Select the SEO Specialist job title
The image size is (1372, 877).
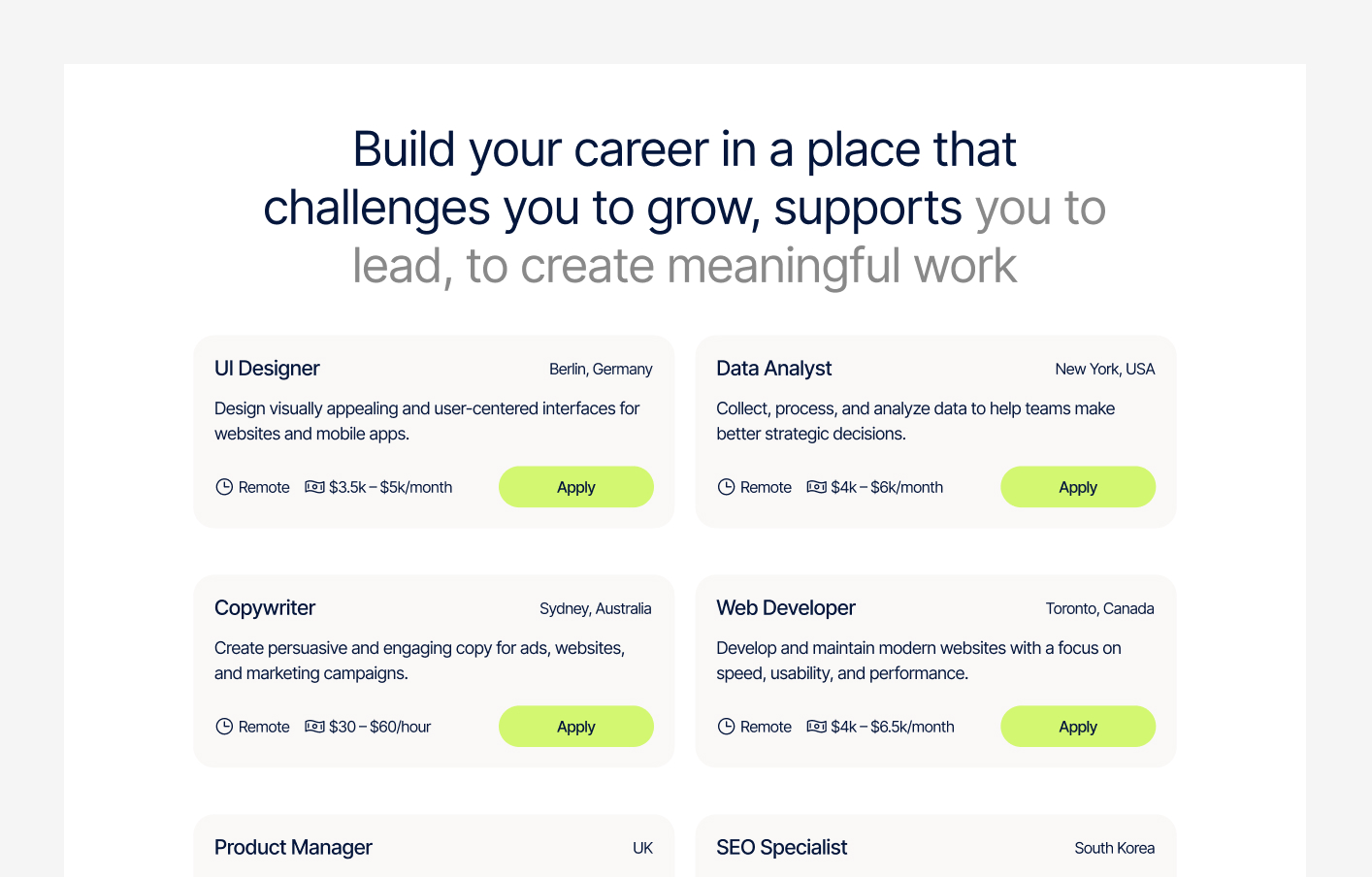click(782, 848)
